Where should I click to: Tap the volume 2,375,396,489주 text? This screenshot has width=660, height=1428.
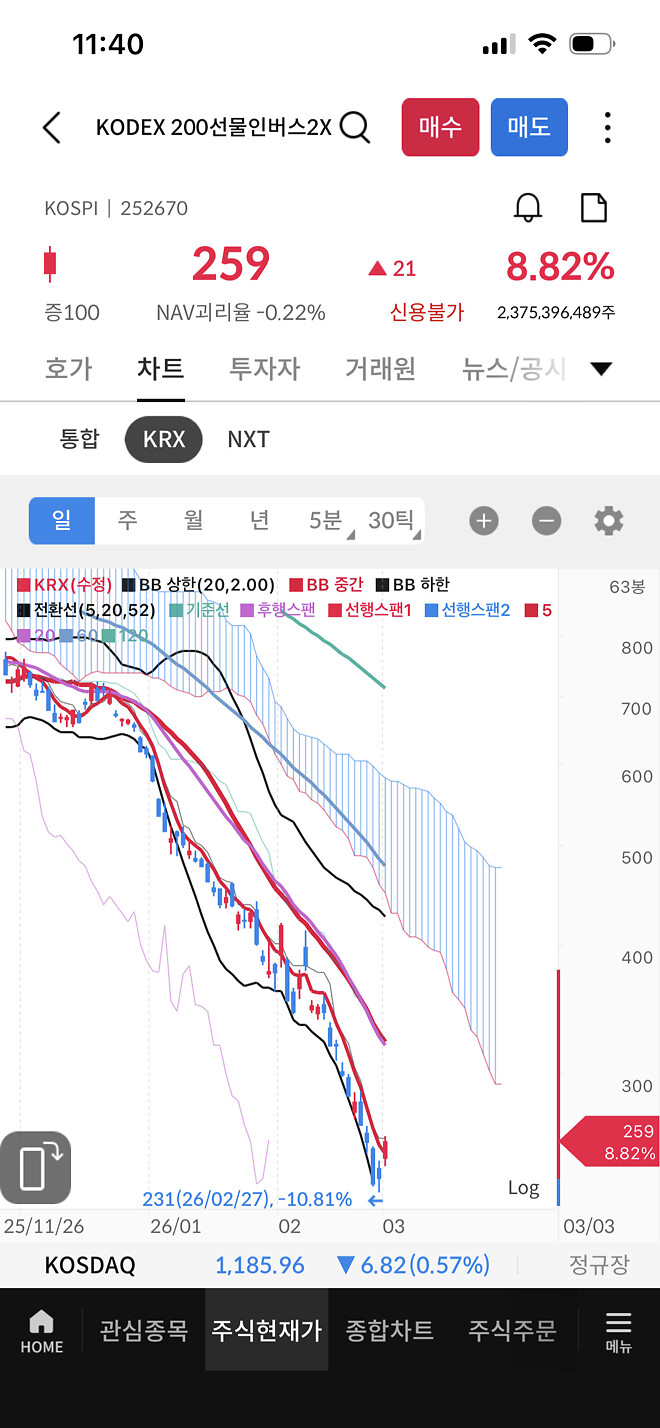tap(556, 312)
